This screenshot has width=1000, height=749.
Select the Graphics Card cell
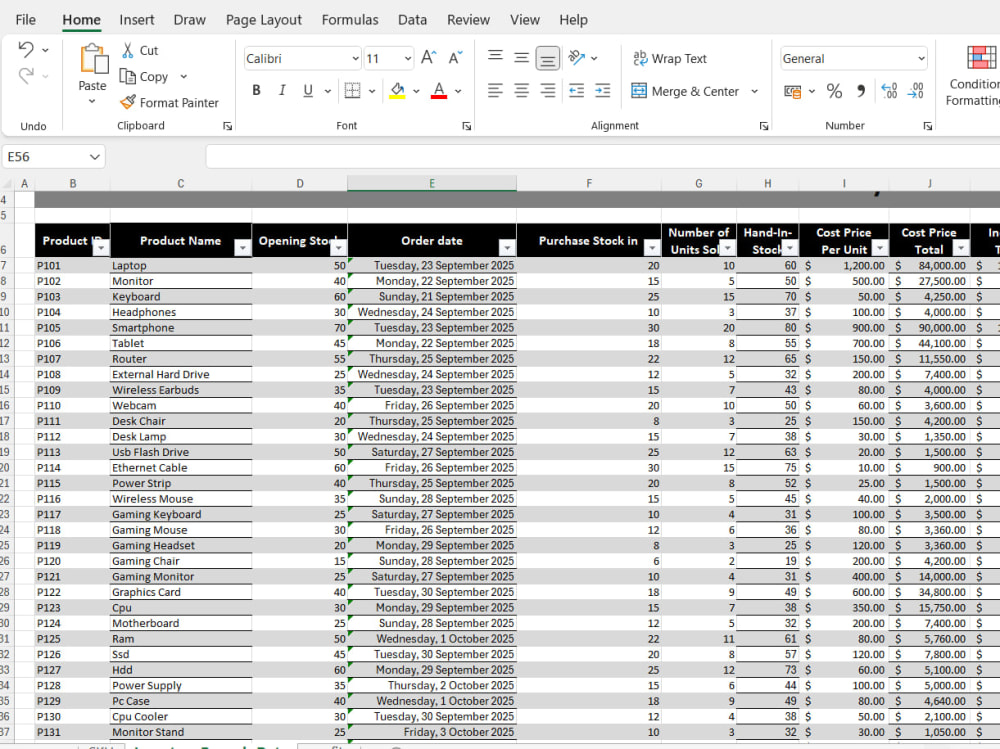[181, 592]
